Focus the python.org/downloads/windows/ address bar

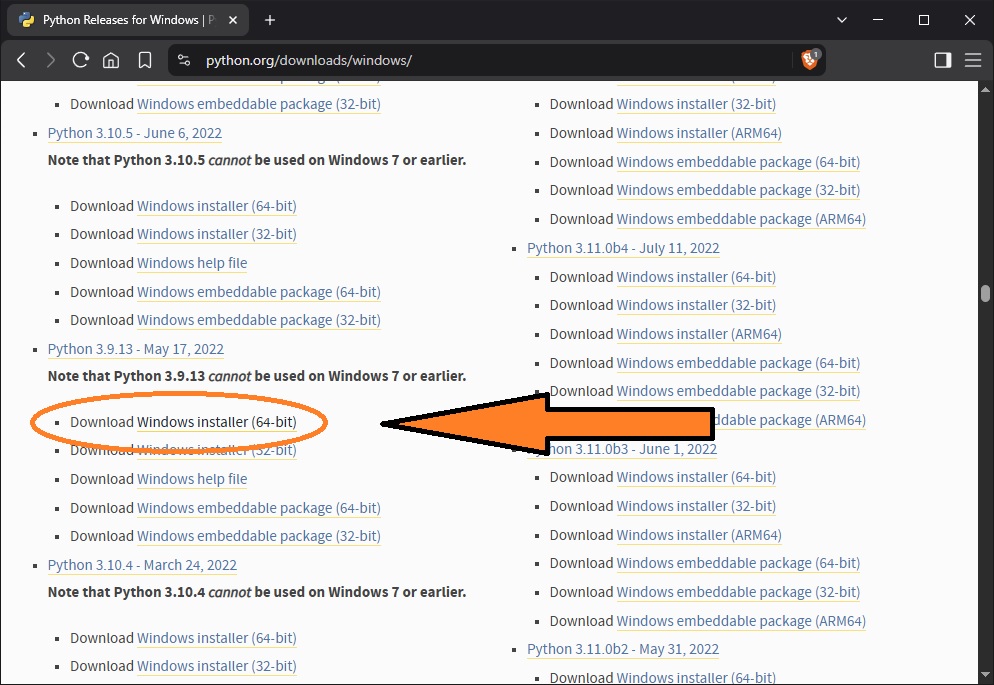click(x=494, y=60)
